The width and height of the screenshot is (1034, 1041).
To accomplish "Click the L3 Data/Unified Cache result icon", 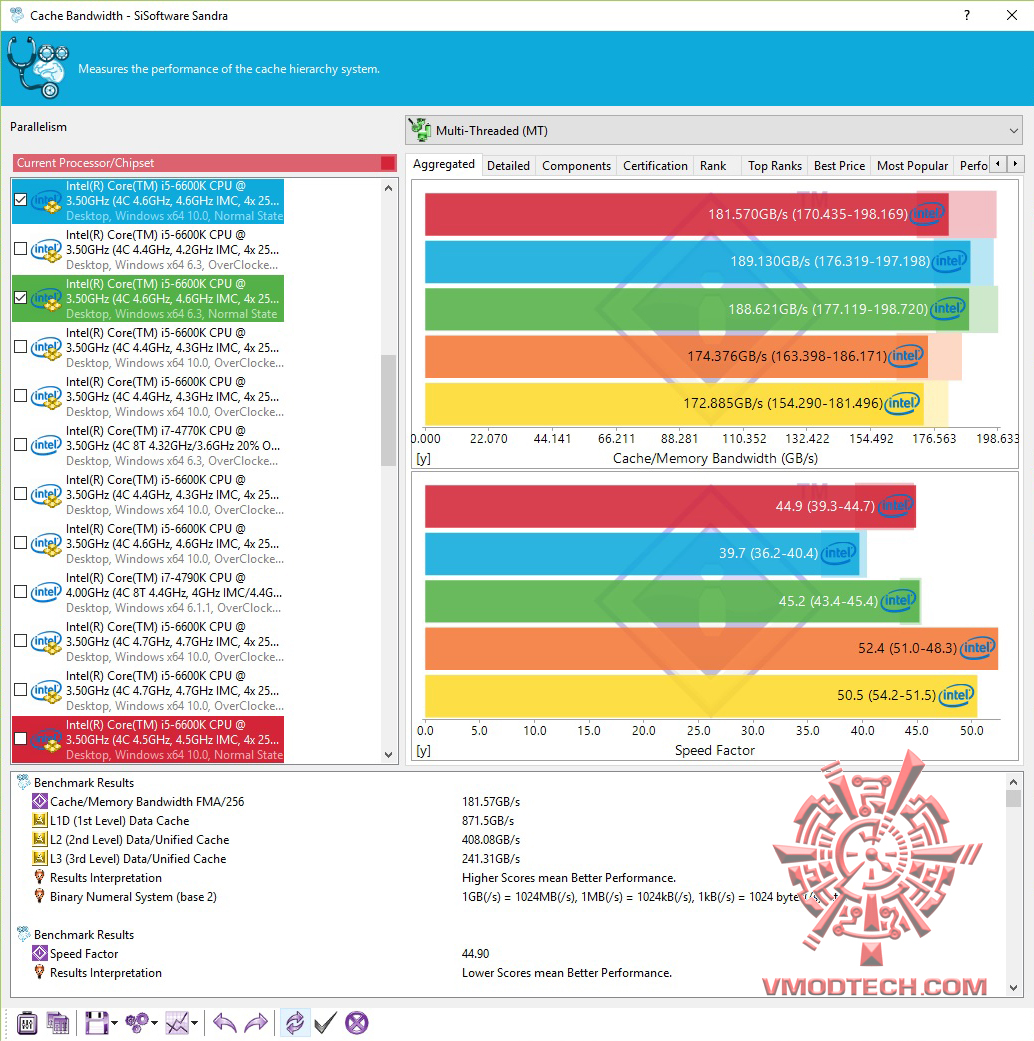I will (40, 858).
